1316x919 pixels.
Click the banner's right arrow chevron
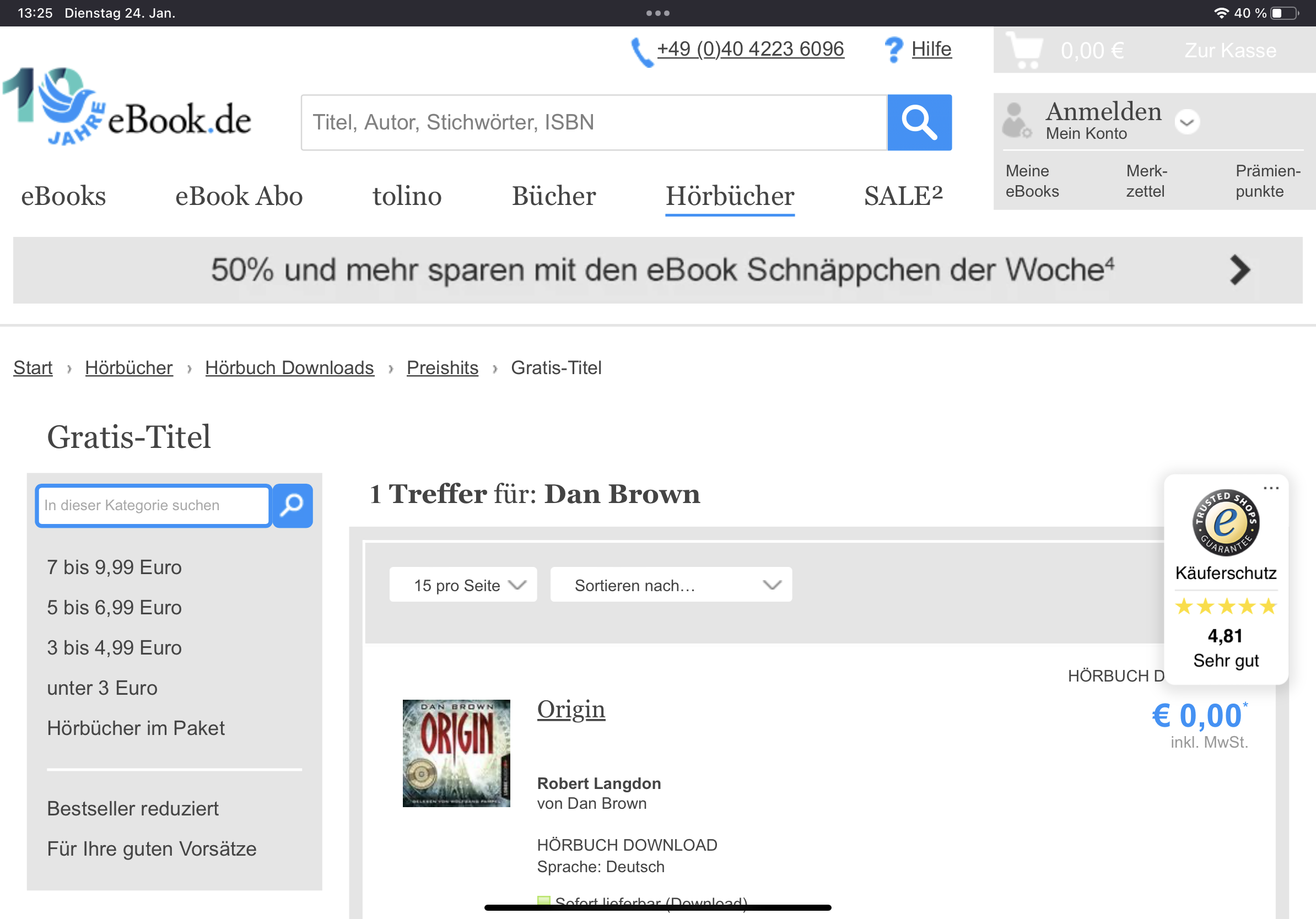1239,270
